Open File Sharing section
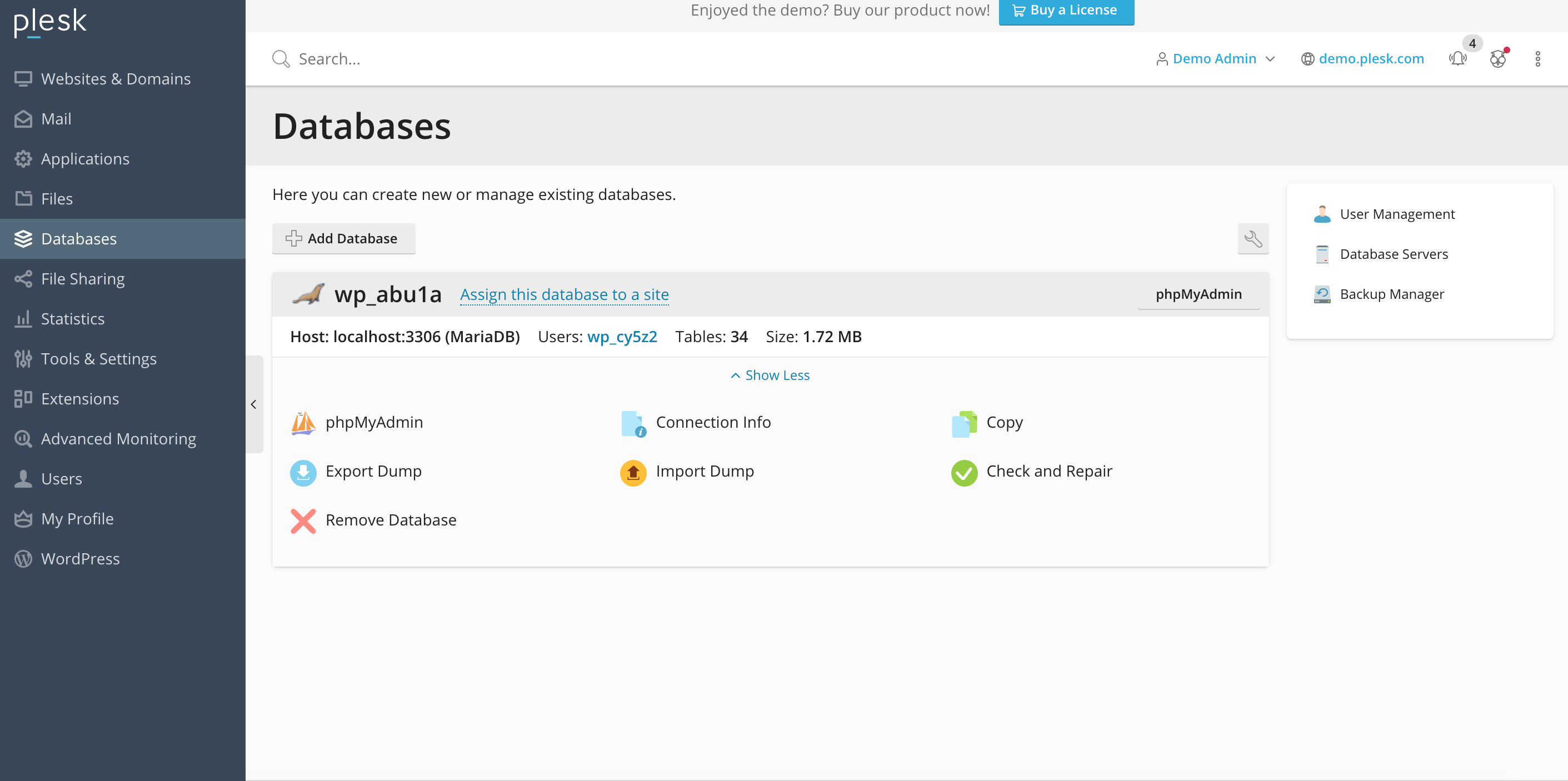1568x781 pixels. tap(122, 279)
